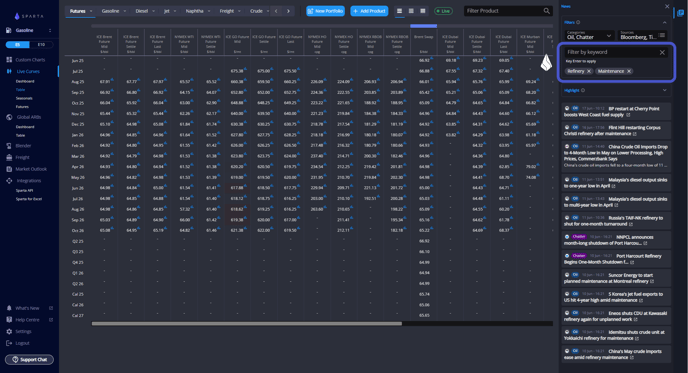Switch gasoline grade to E5
This screenshot has width=688, height=373.
(x=18, y=45)
